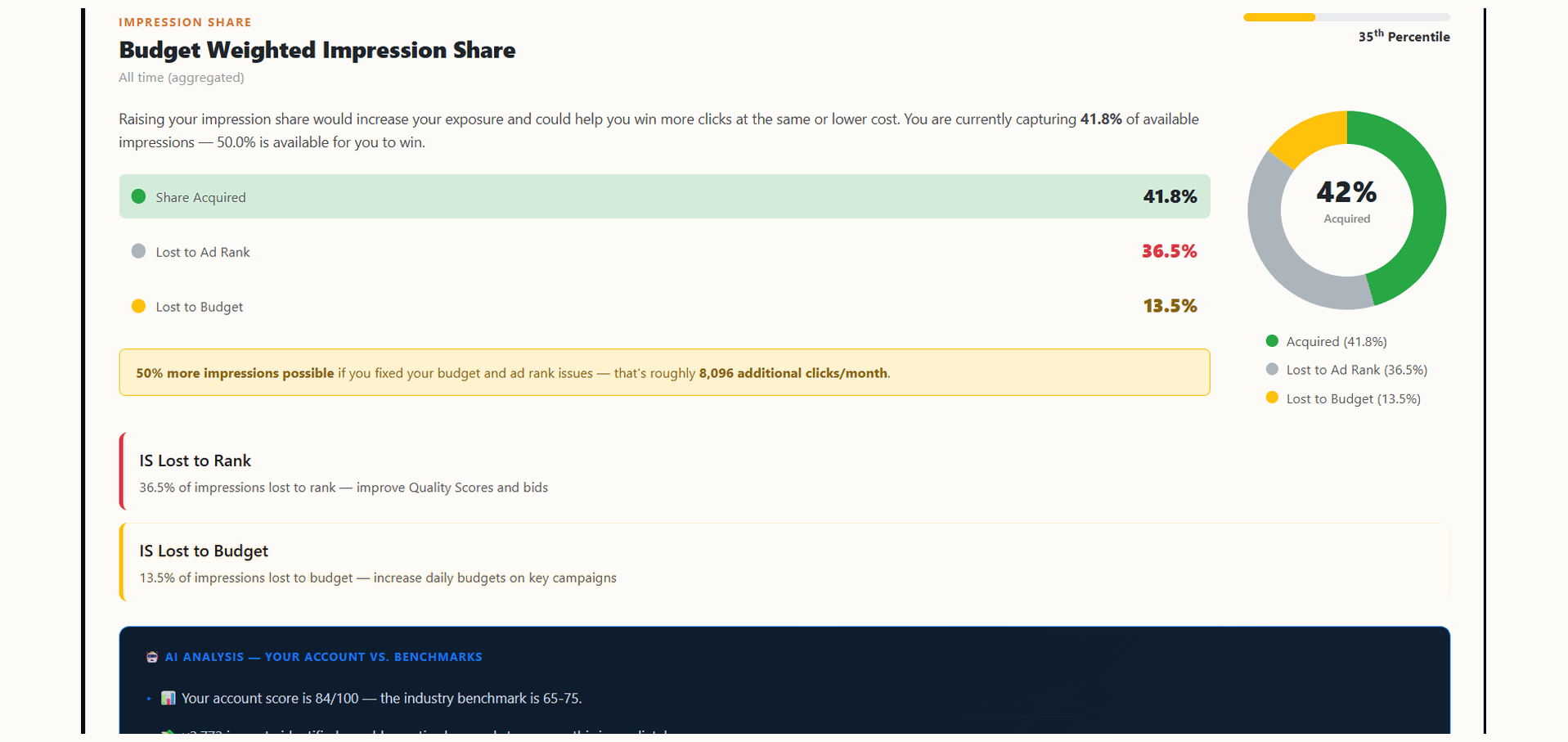Click the gray legend dot for Lost to Ad Rank (36.5%)

[1272, 369]
